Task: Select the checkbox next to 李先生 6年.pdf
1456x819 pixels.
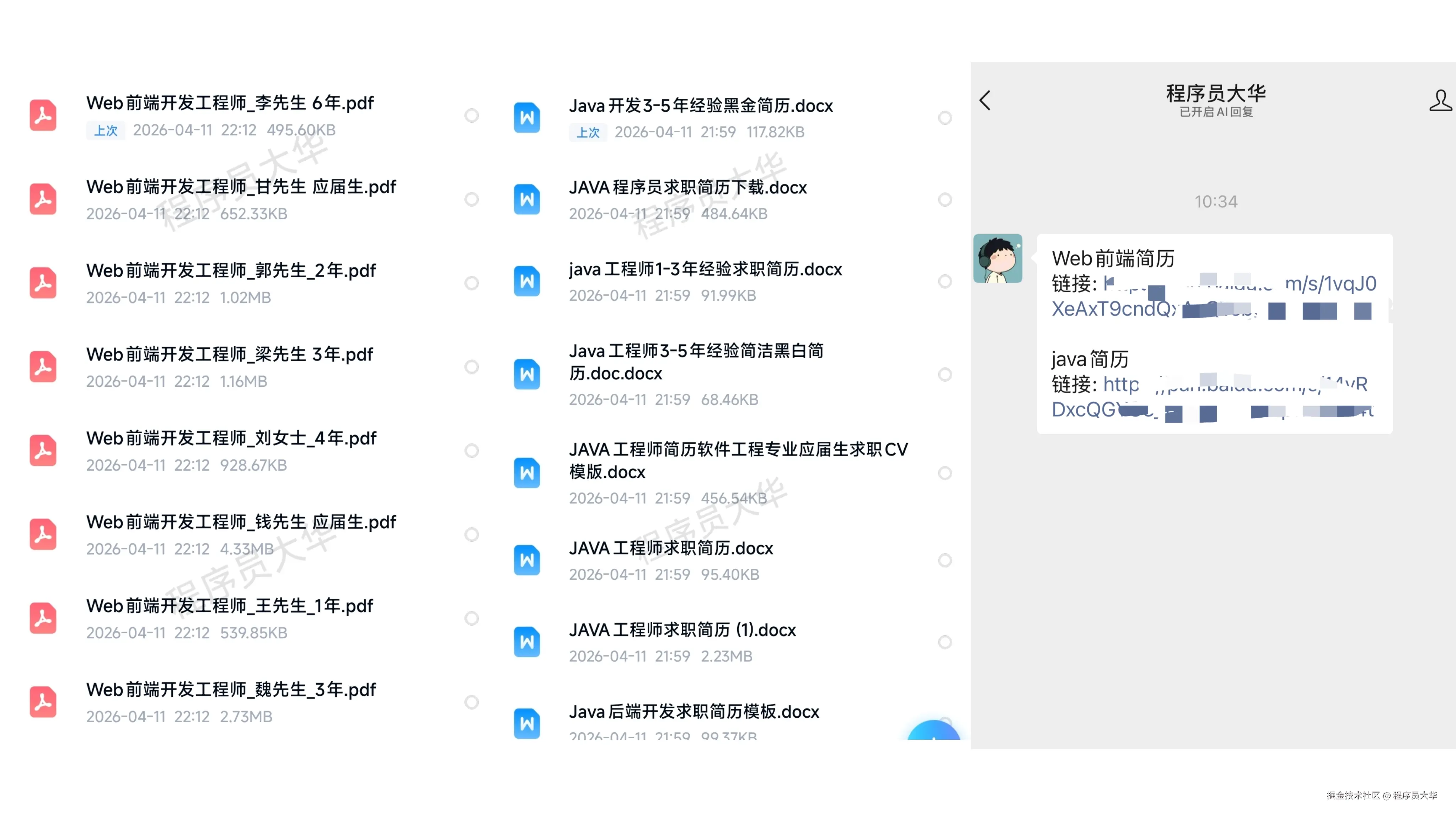Action: (472, 116)
